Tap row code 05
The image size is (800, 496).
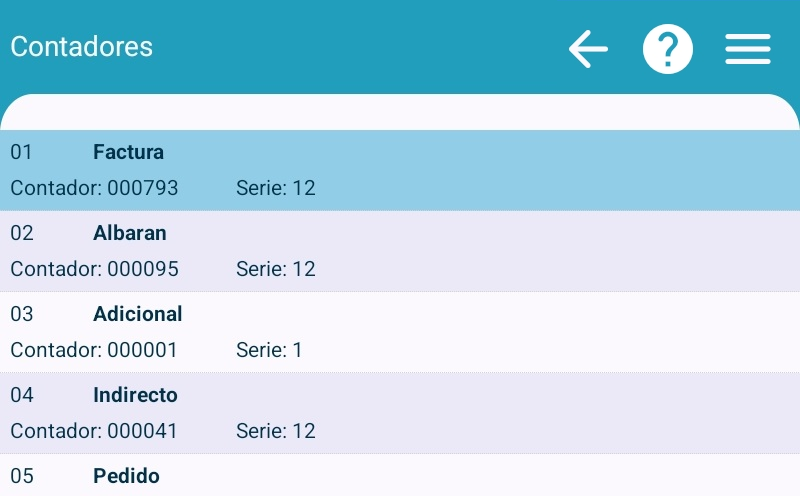tap(22, 476)
